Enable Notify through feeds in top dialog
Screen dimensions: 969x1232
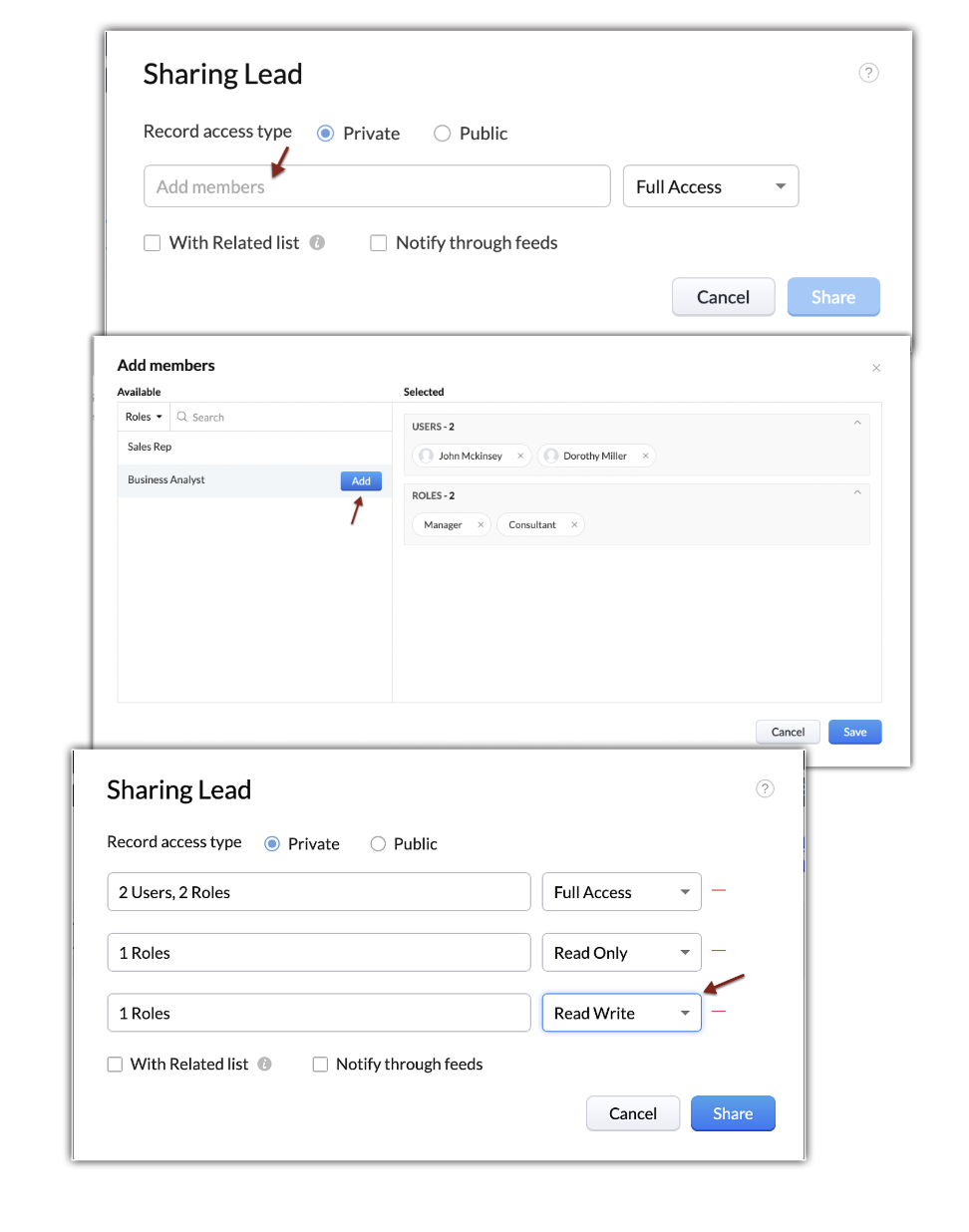379,243
